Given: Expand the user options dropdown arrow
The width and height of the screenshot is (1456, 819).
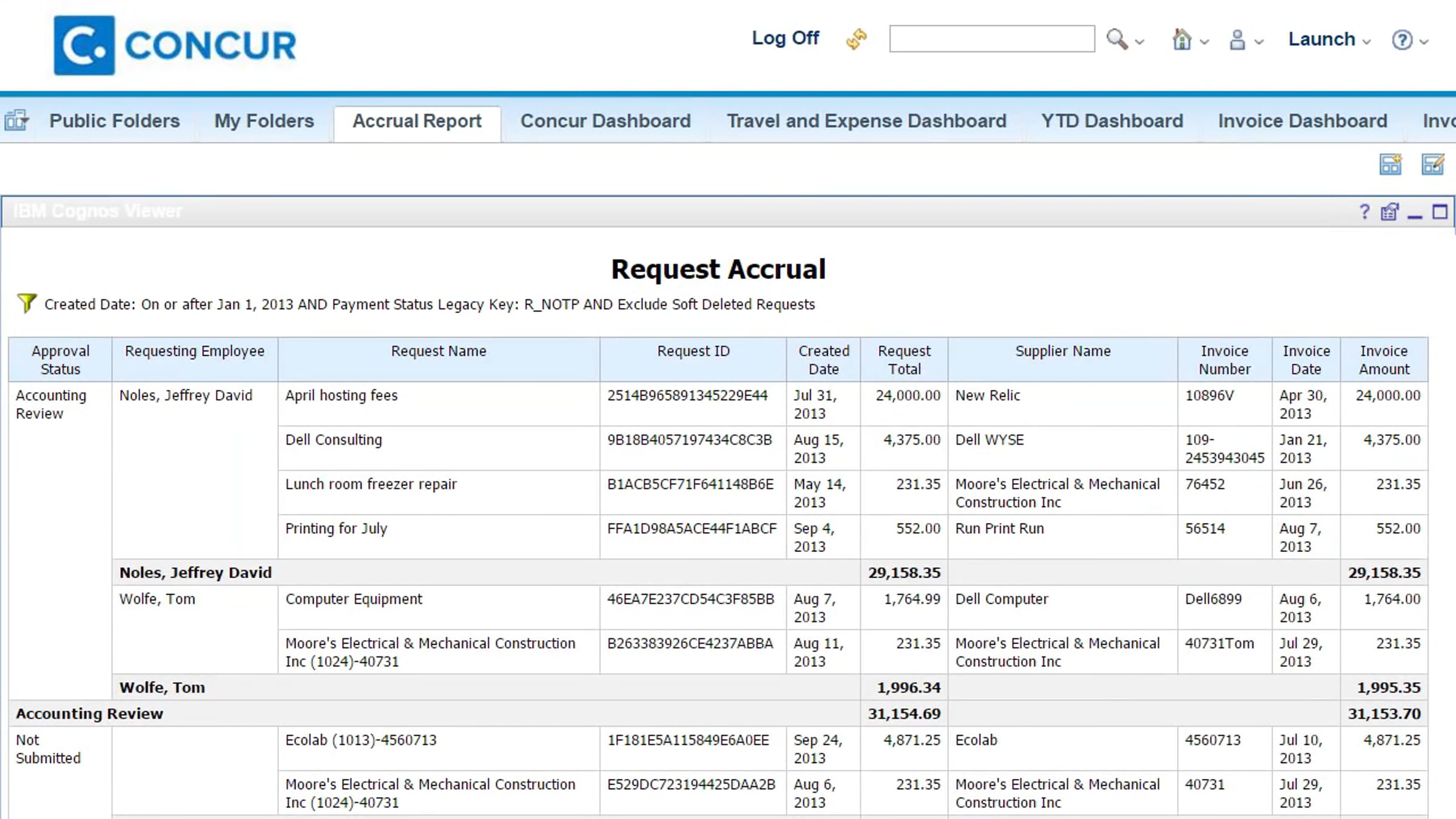Looking at the screenshot, I should (1259, 42).
